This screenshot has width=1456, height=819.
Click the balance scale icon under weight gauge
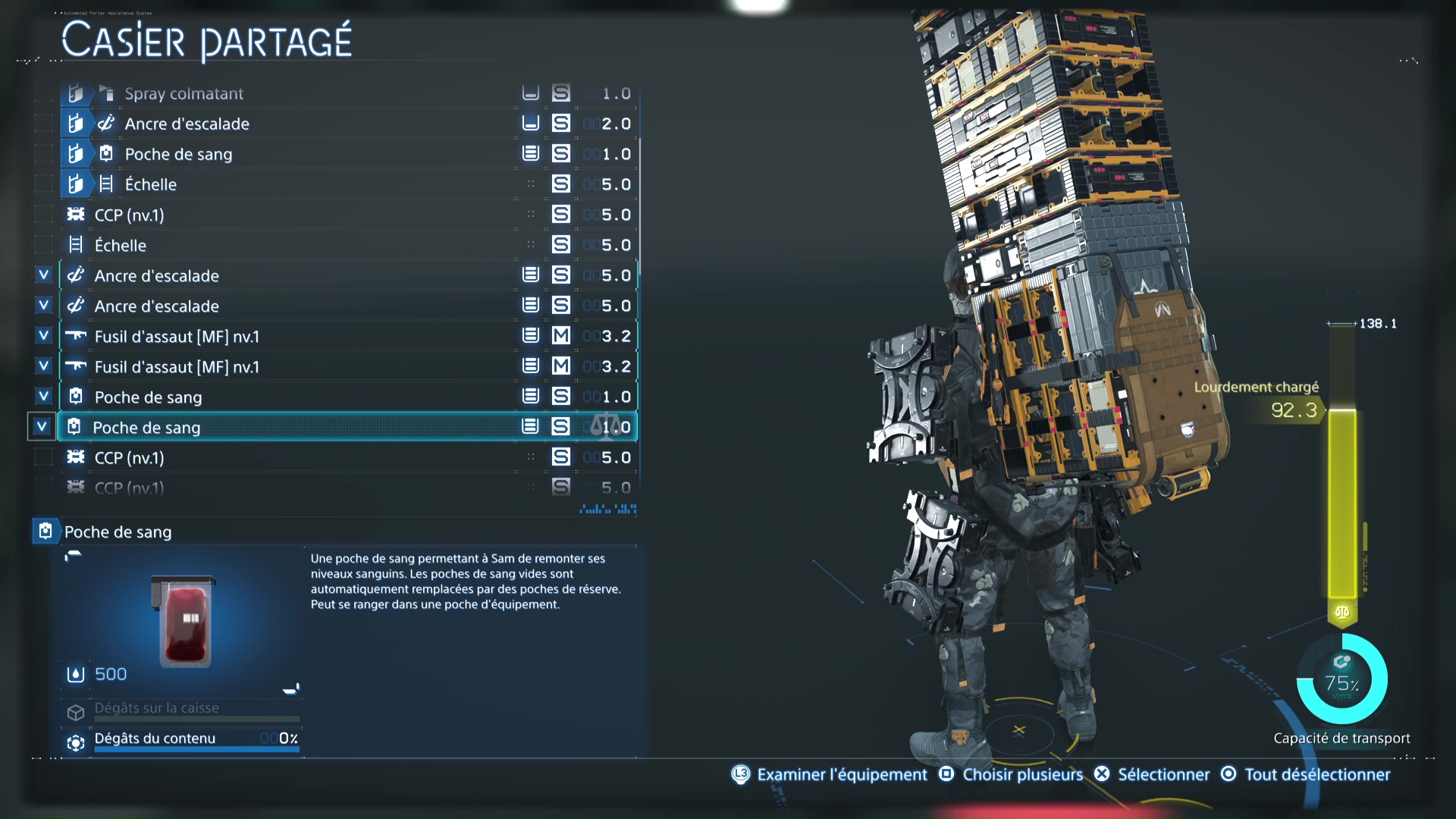[x=1342, y=612]
